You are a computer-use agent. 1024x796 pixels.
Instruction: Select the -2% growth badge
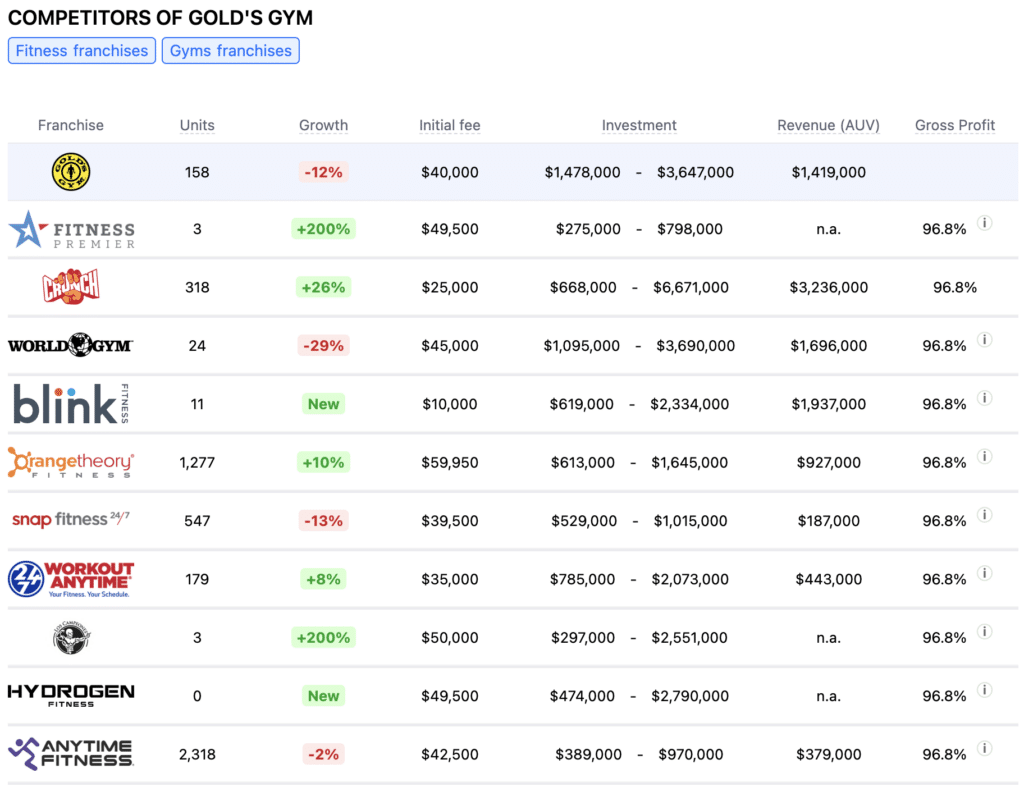pos(323,754)
